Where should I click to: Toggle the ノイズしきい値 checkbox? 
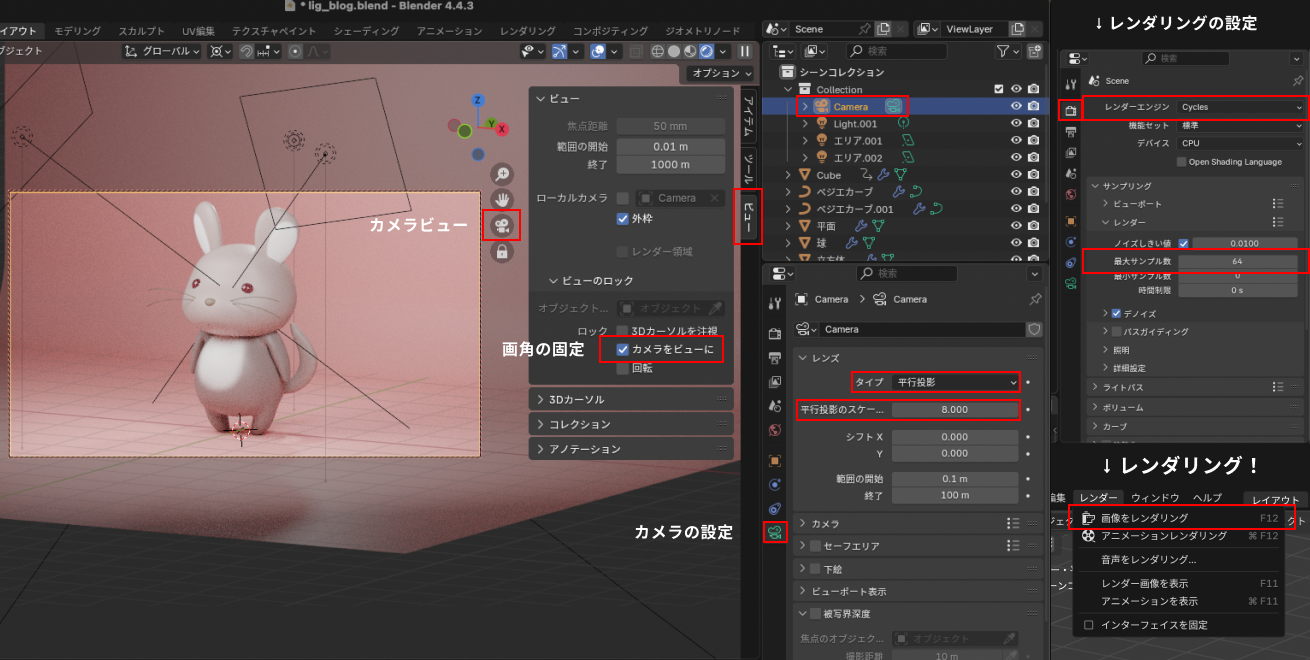click(x=1184, y=243)
